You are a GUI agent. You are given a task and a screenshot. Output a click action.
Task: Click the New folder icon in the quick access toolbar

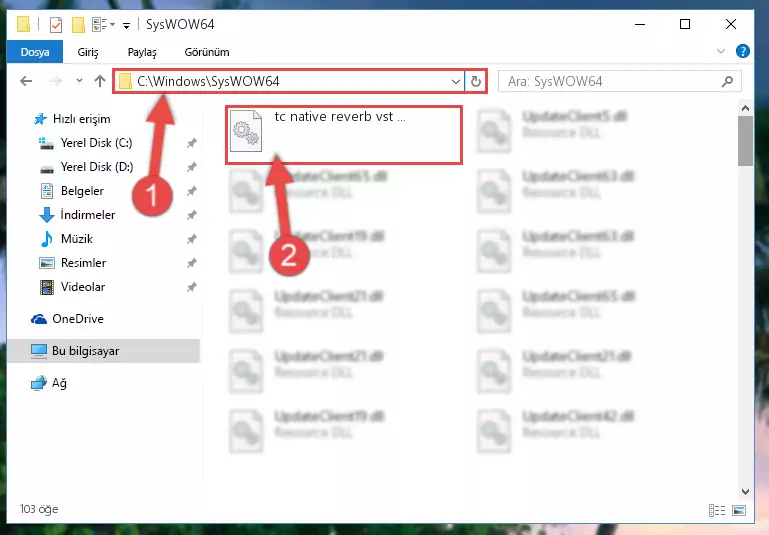click(78, 24)
